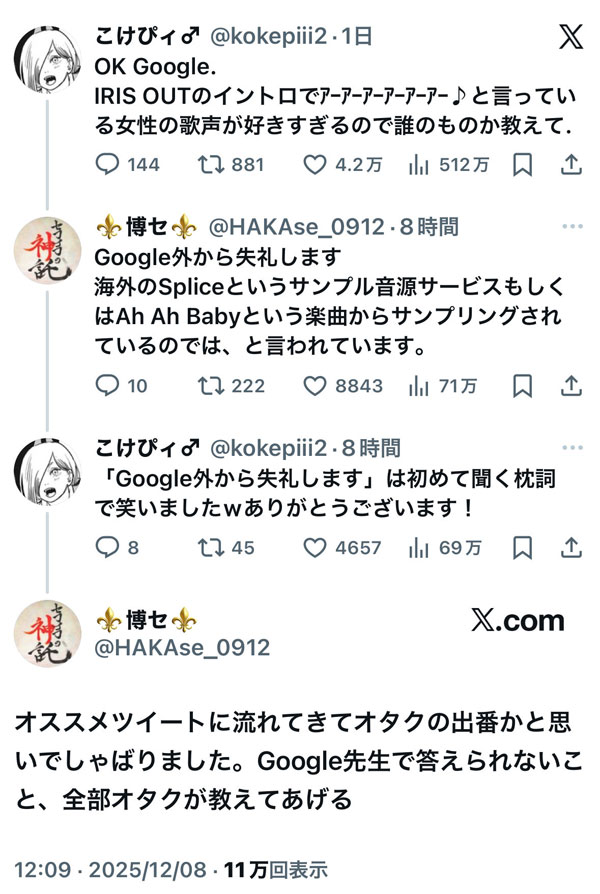Share the tweet with 71万 views
The image size is (600, 894).
(x=571, y=385)
